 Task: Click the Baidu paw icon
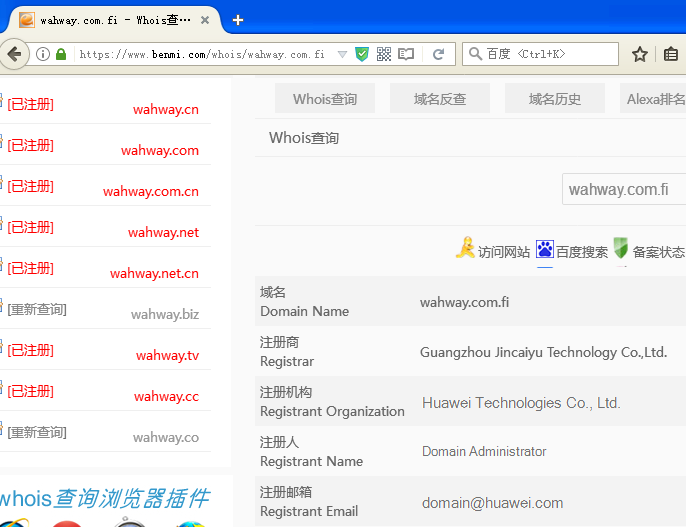coord(545,249)
